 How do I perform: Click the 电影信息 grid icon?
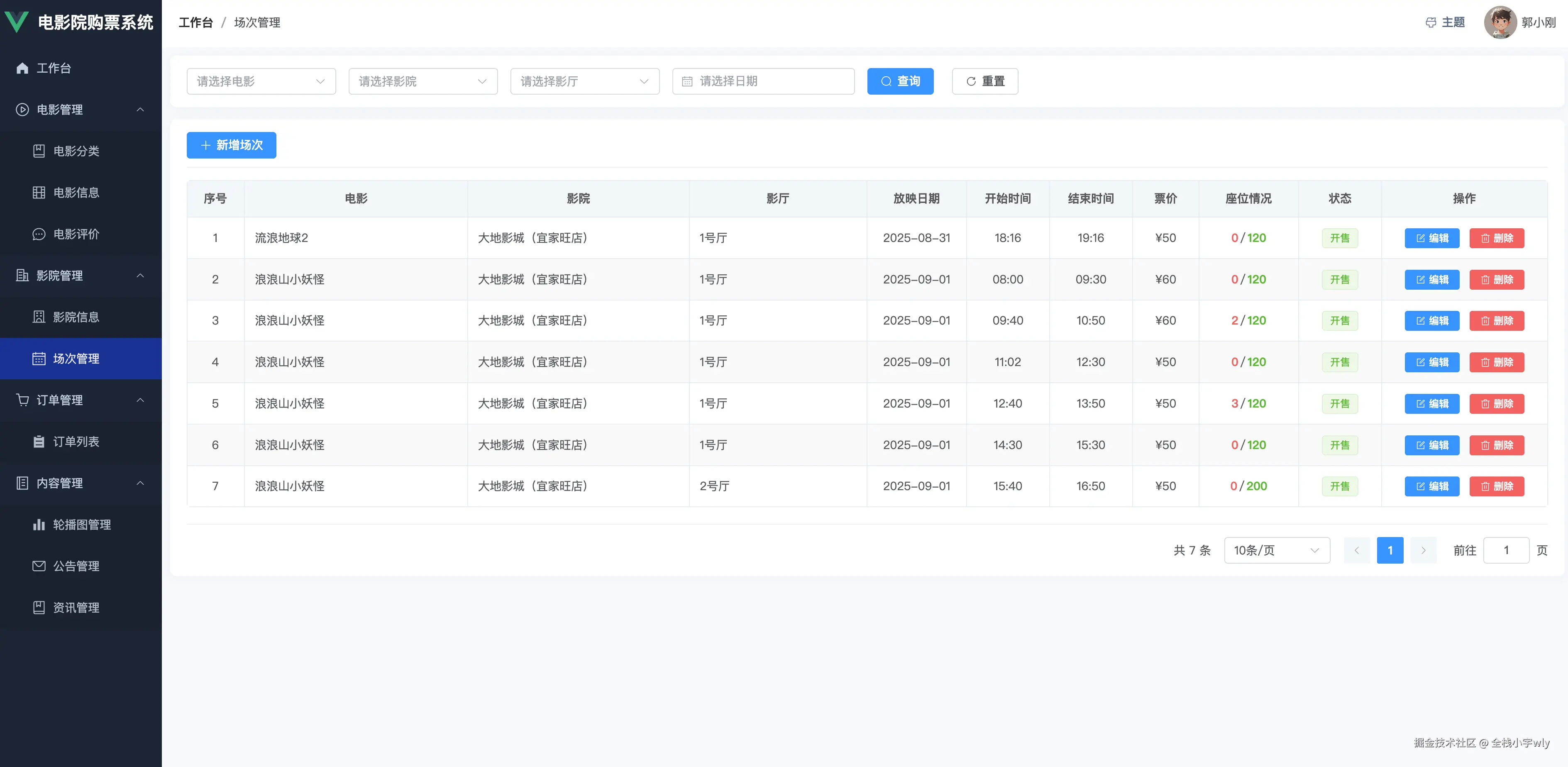pyautogui.click(x=39, y=193)
